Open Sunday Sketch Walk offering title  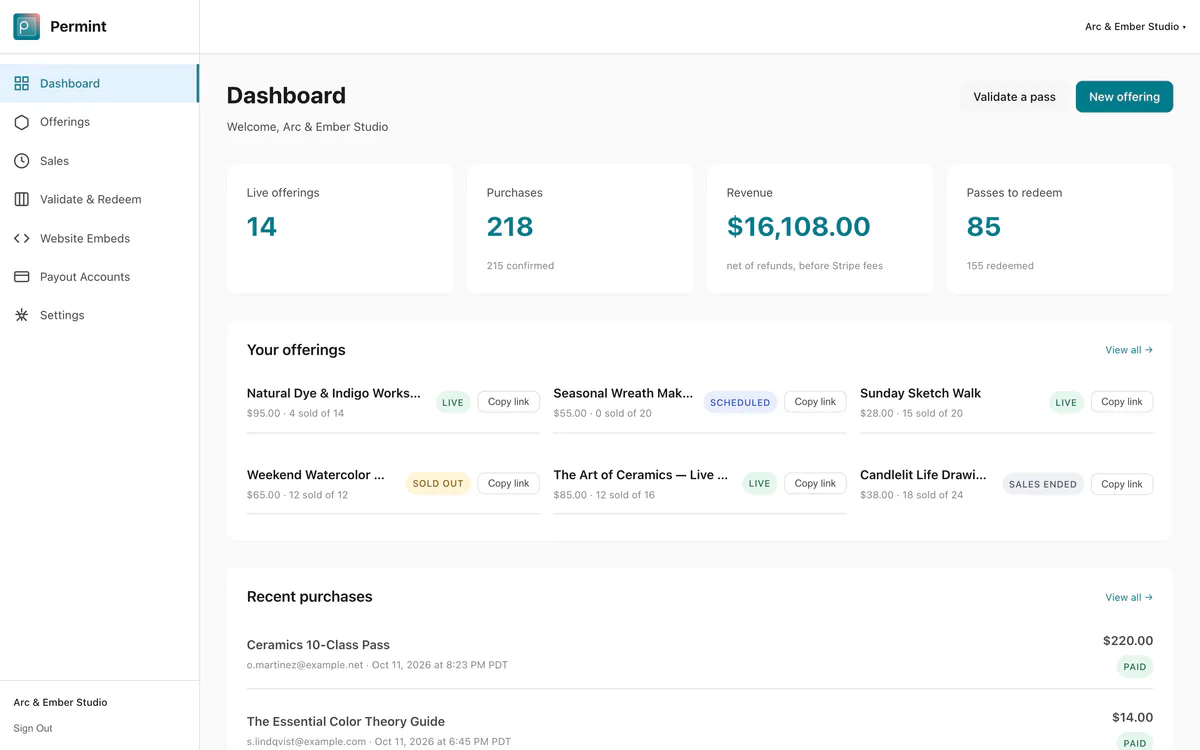coord(920,393)
